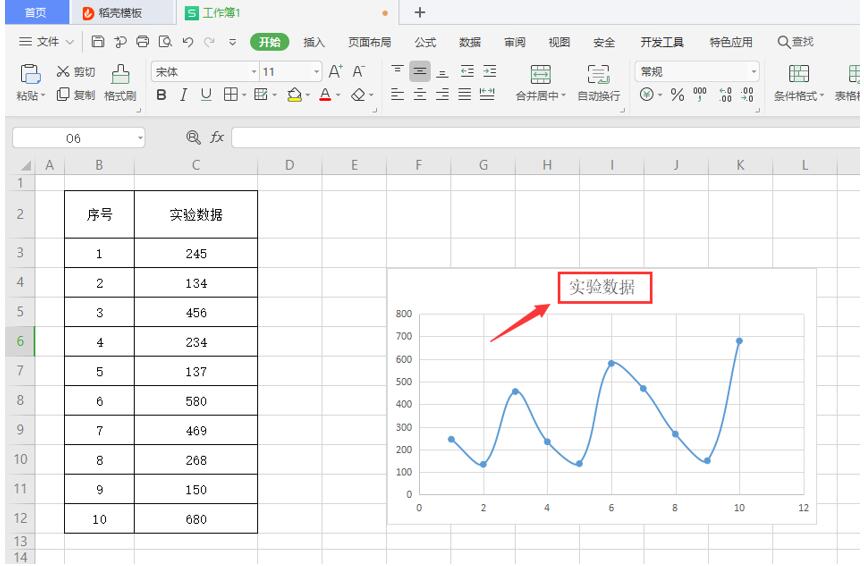Click the 查找 search button
This screenshot has height=566, width=864.
pos(795,42)
